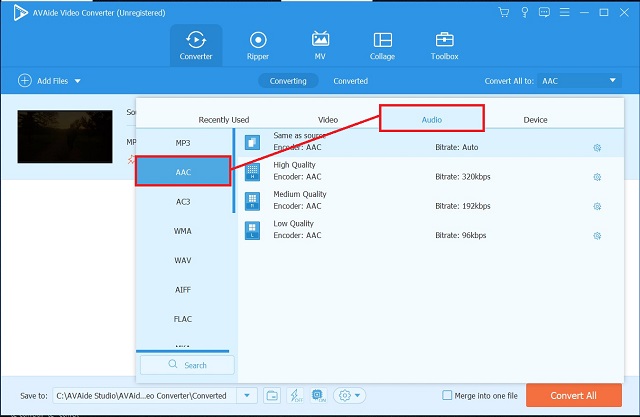Choose WAV in the format list
Viewport: 640px width, 417px height.
[183, 260]
